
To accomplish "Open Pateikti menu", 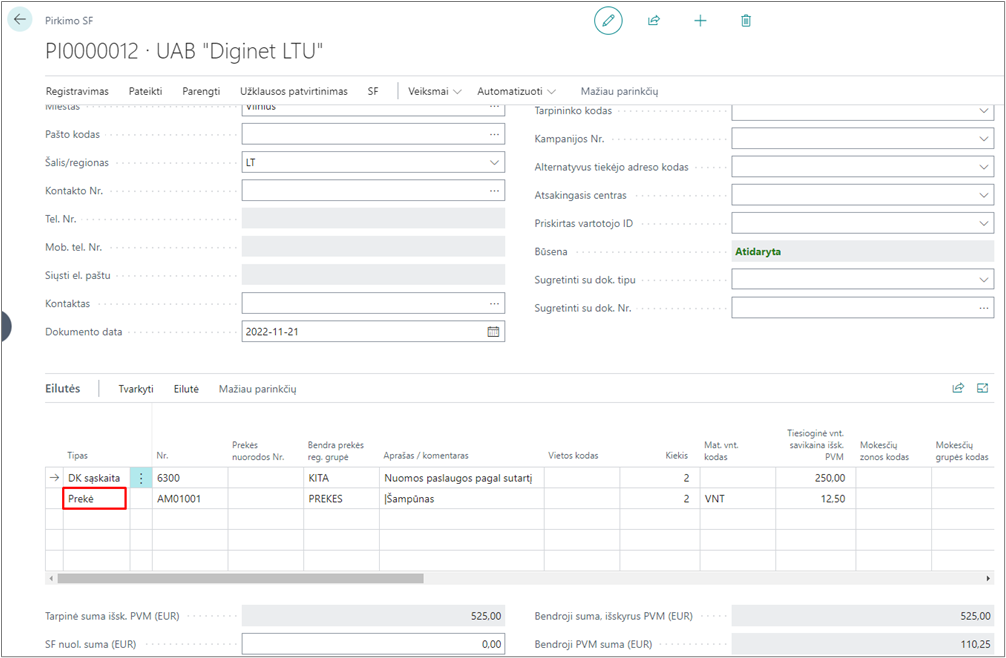I will click(x=145, y=91).
